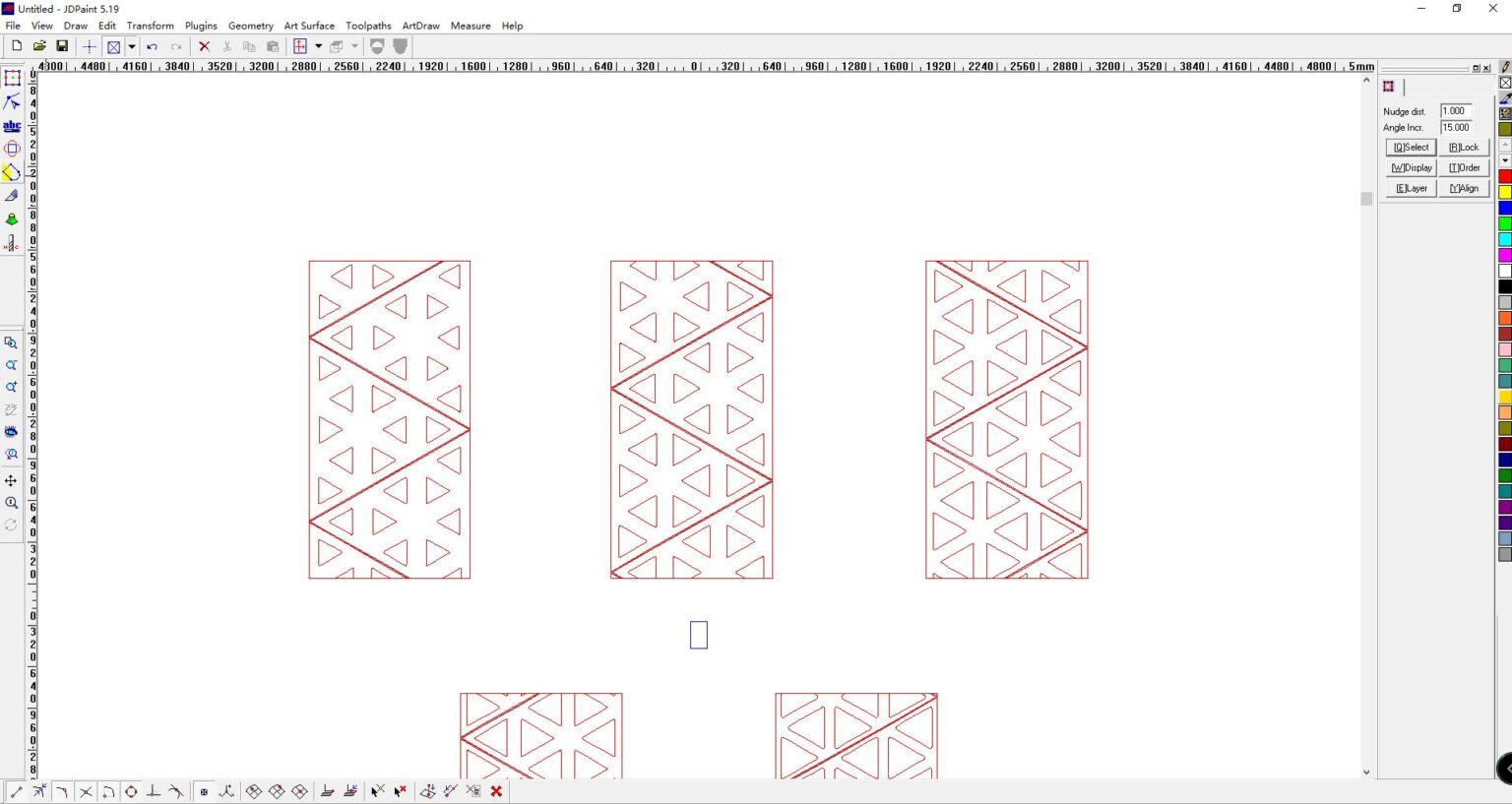The height and width of the screenshot is (804, 1512).
Task: Delete selection with the red X icon
Action: tap(205, 46)
